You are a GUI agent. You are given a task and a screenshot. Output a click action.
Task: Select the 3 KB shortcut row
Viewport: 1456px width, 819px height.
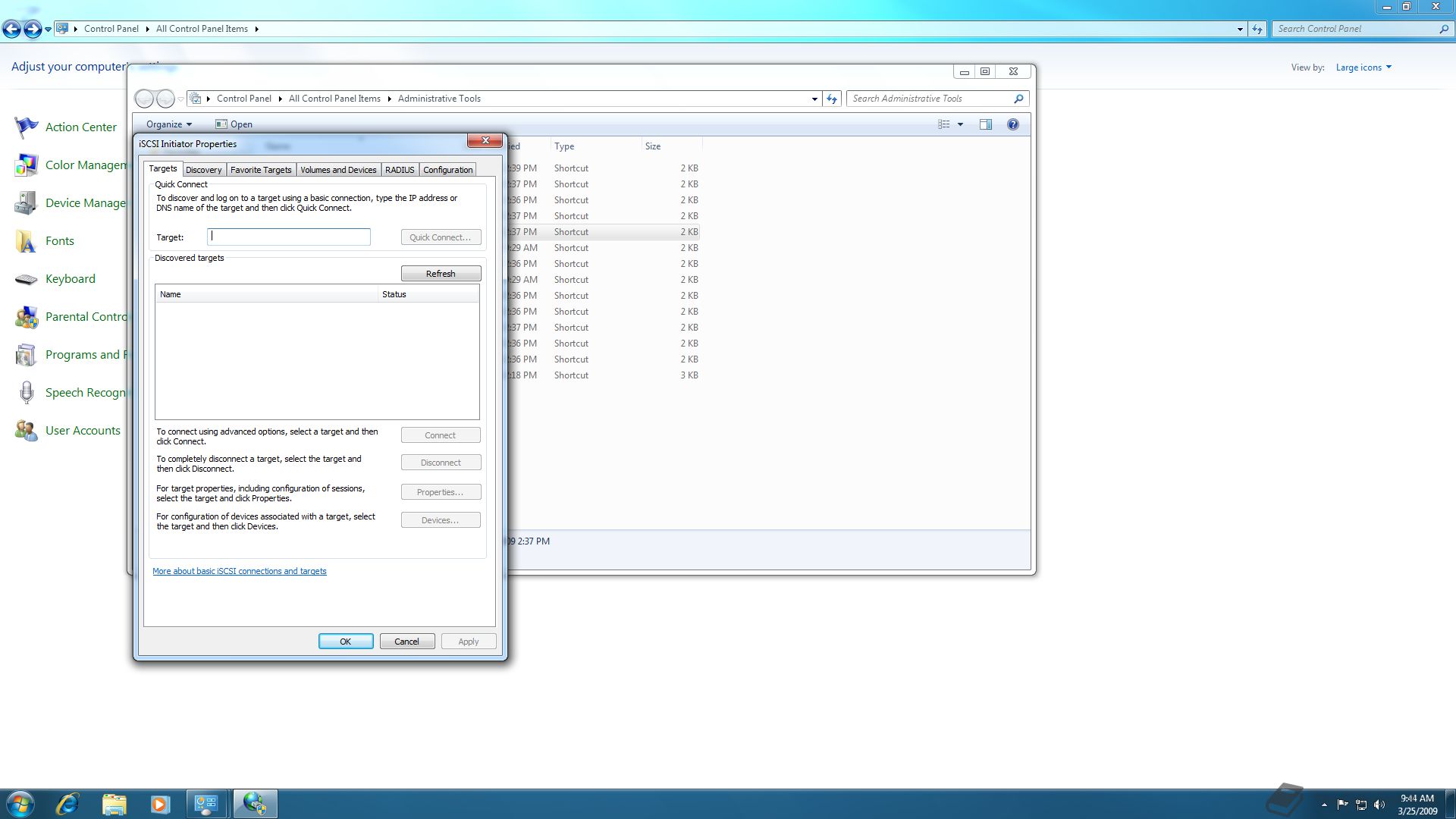point(603,375)
